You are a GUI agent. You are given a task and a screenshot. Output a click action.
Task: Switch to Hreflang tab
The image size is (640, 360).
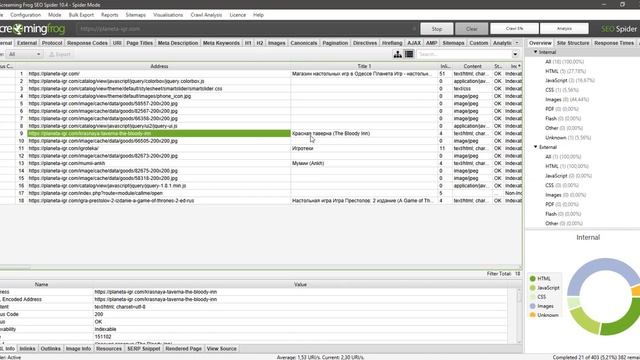(x=392, y=43)
